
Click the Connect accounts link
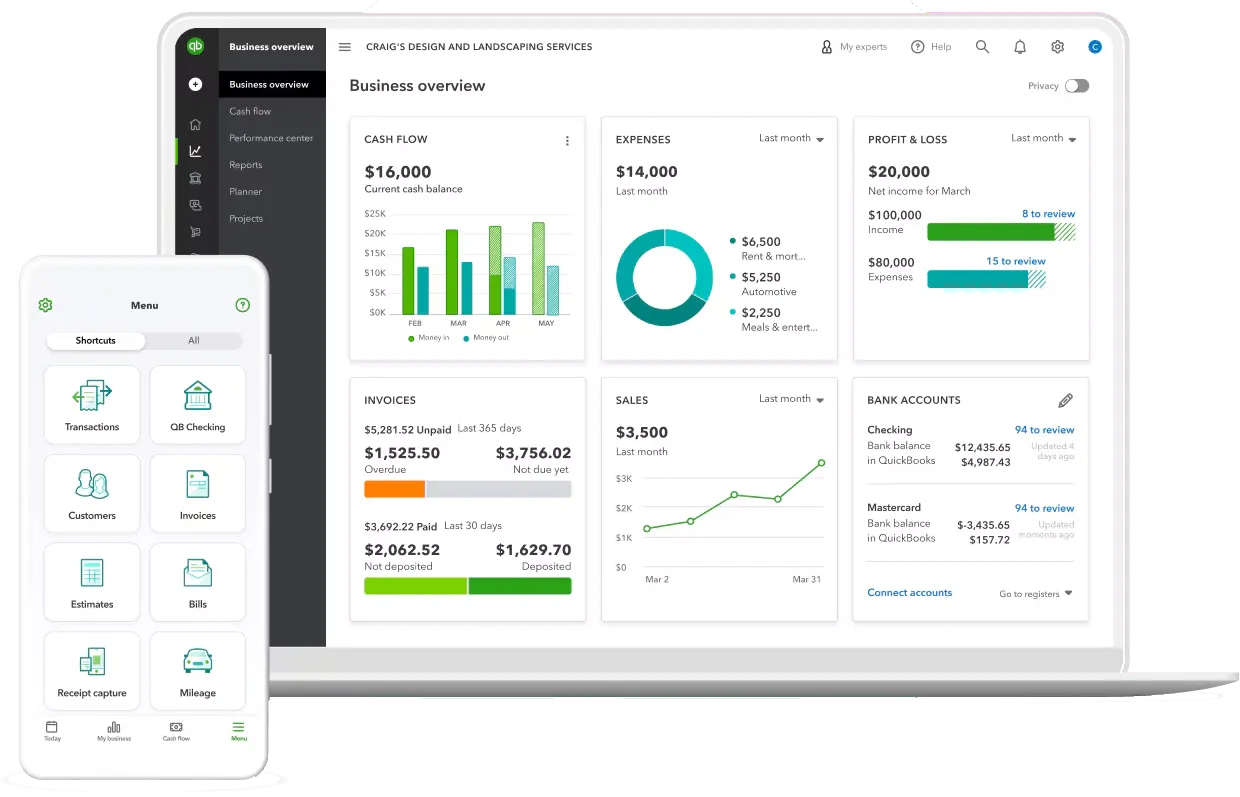point(909,592)
